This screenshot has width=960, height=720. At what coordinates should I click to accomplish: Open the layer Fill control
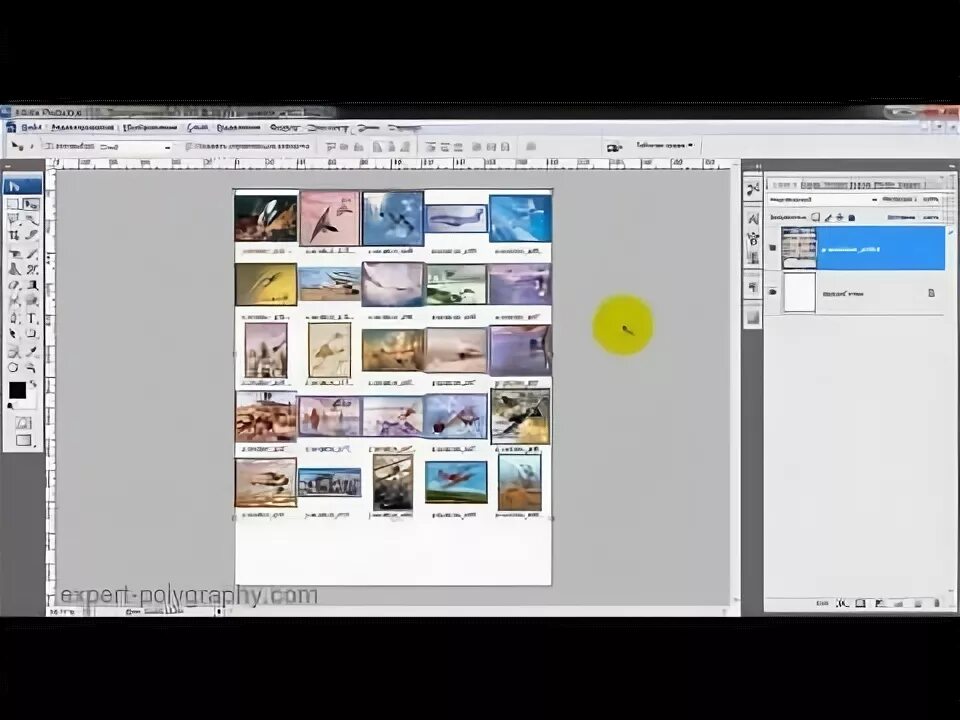click(x=913, y=217)
